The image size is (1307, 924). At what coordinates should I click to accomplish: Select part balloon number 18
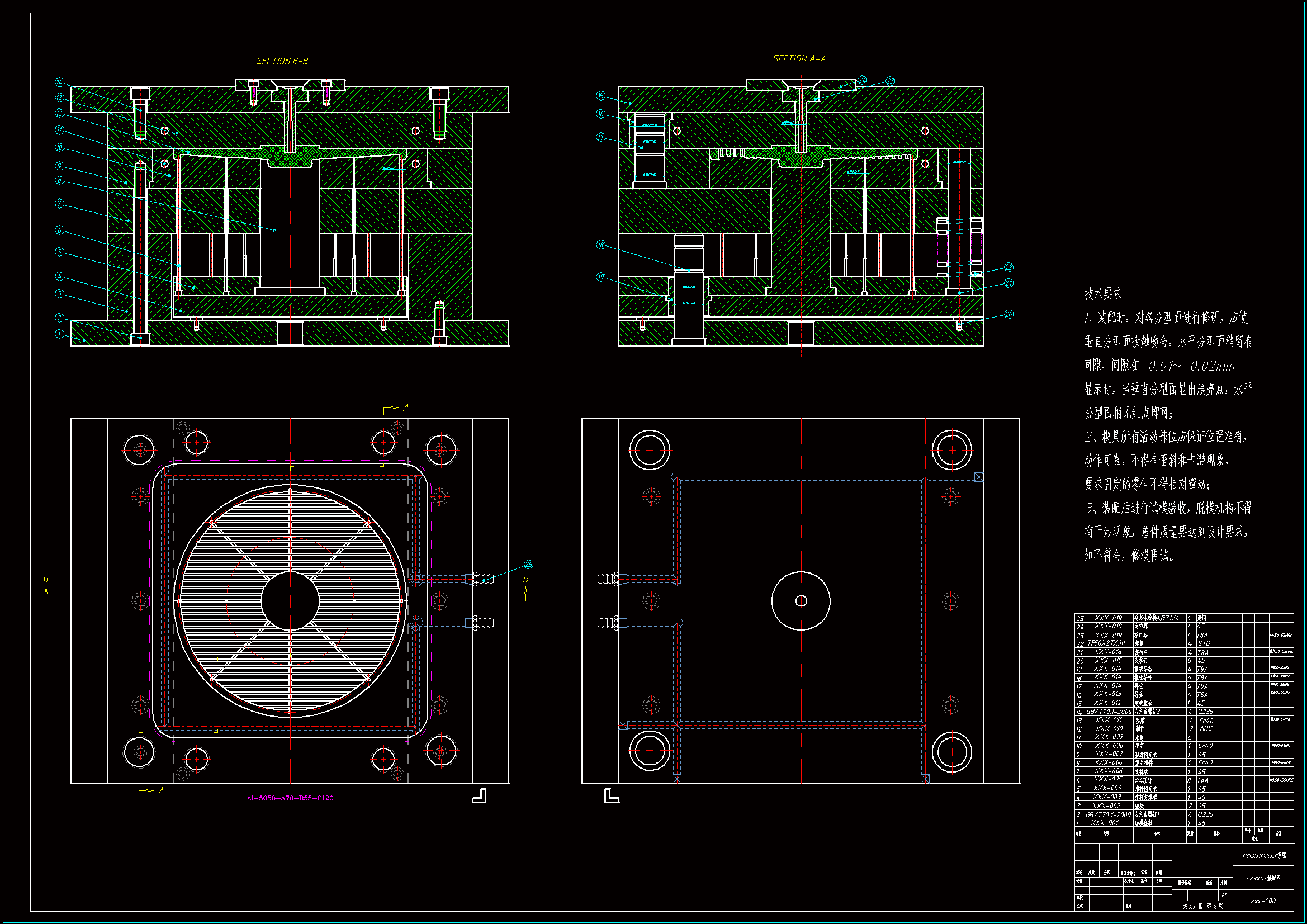(x=600, y=245)
